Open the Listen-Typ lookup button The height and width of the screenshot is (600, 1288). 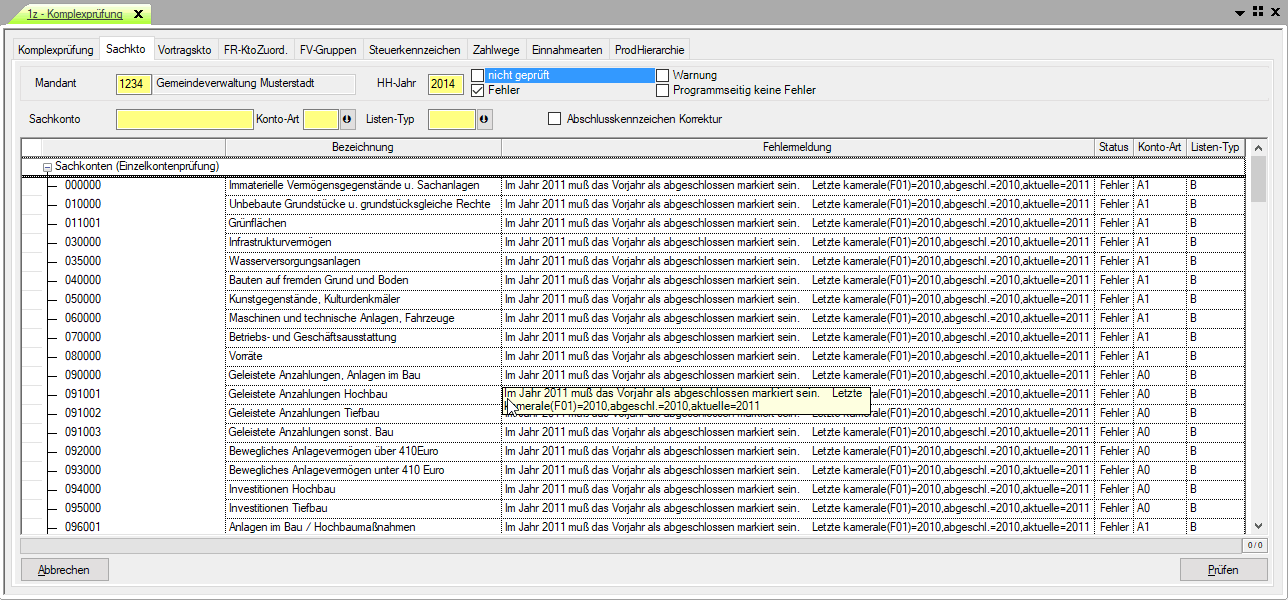[484, 120]
